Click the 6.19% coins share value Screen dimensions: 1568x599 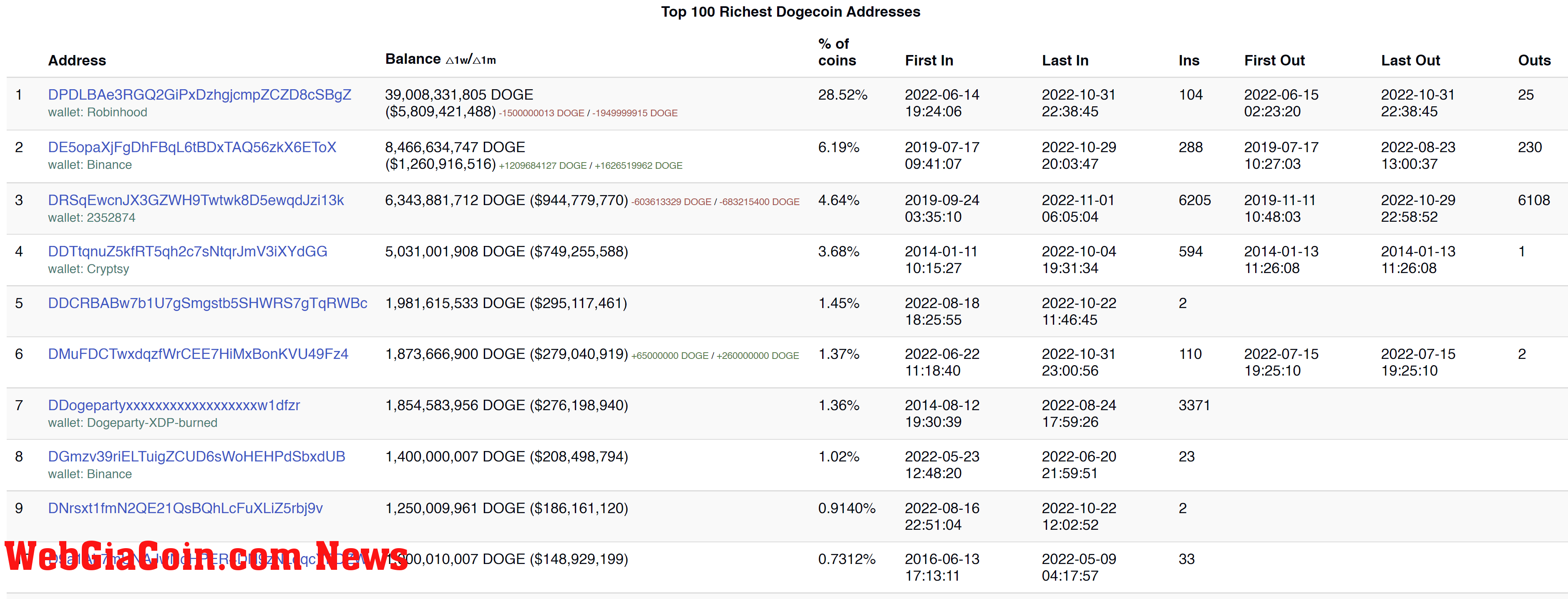click(839, 147)
